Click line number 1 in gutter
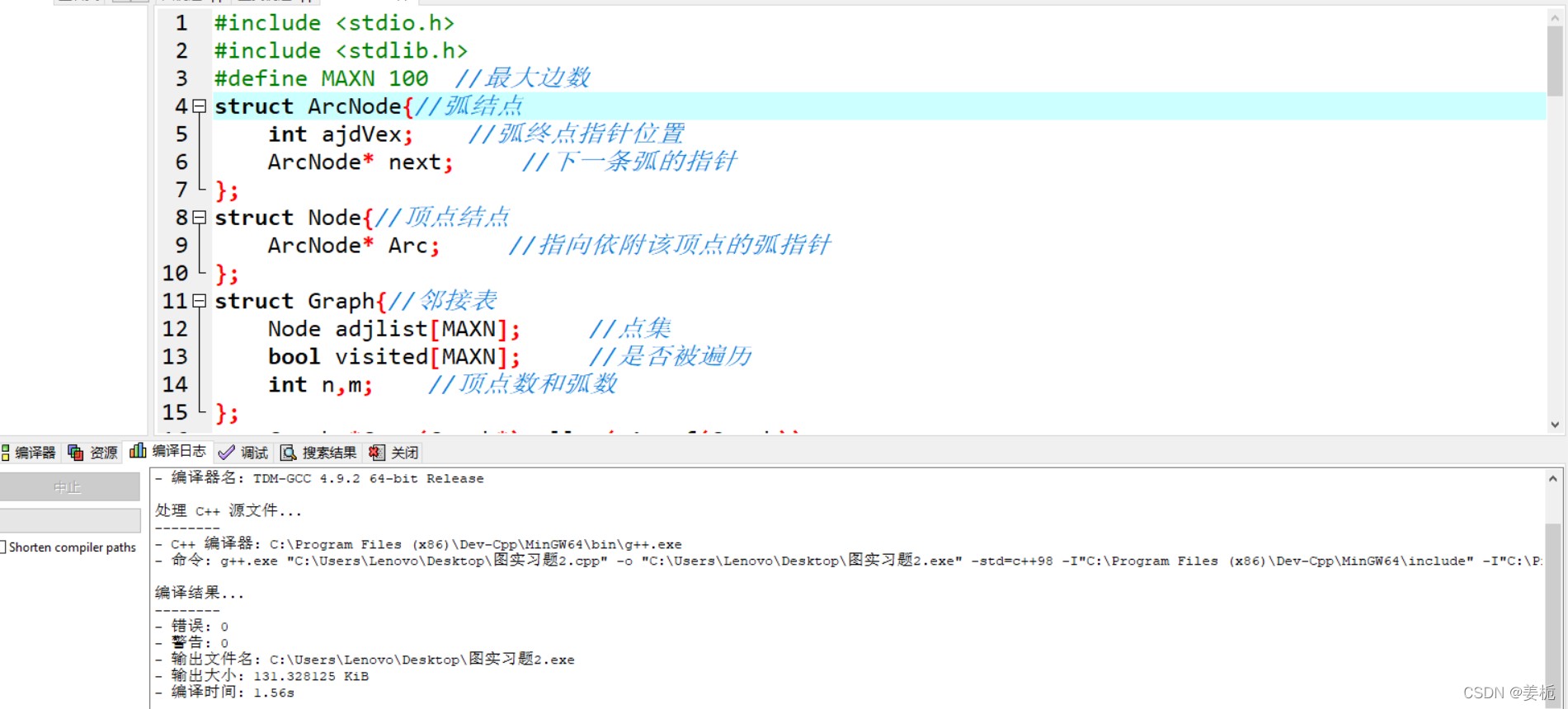1568x709 pixels. (x=181, y=23)
